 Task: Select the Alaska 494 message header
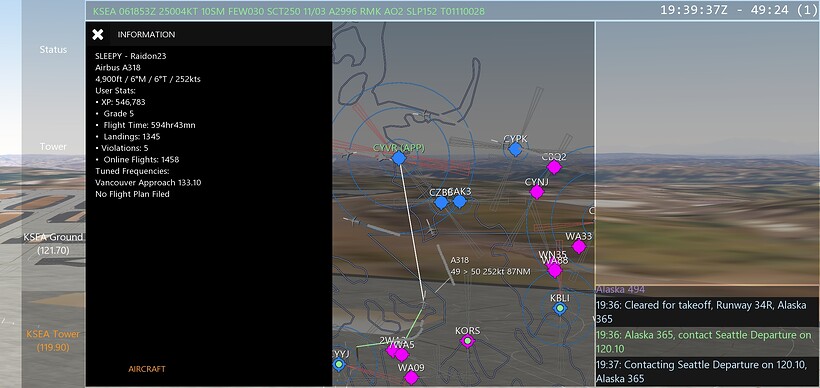point(620,290)
